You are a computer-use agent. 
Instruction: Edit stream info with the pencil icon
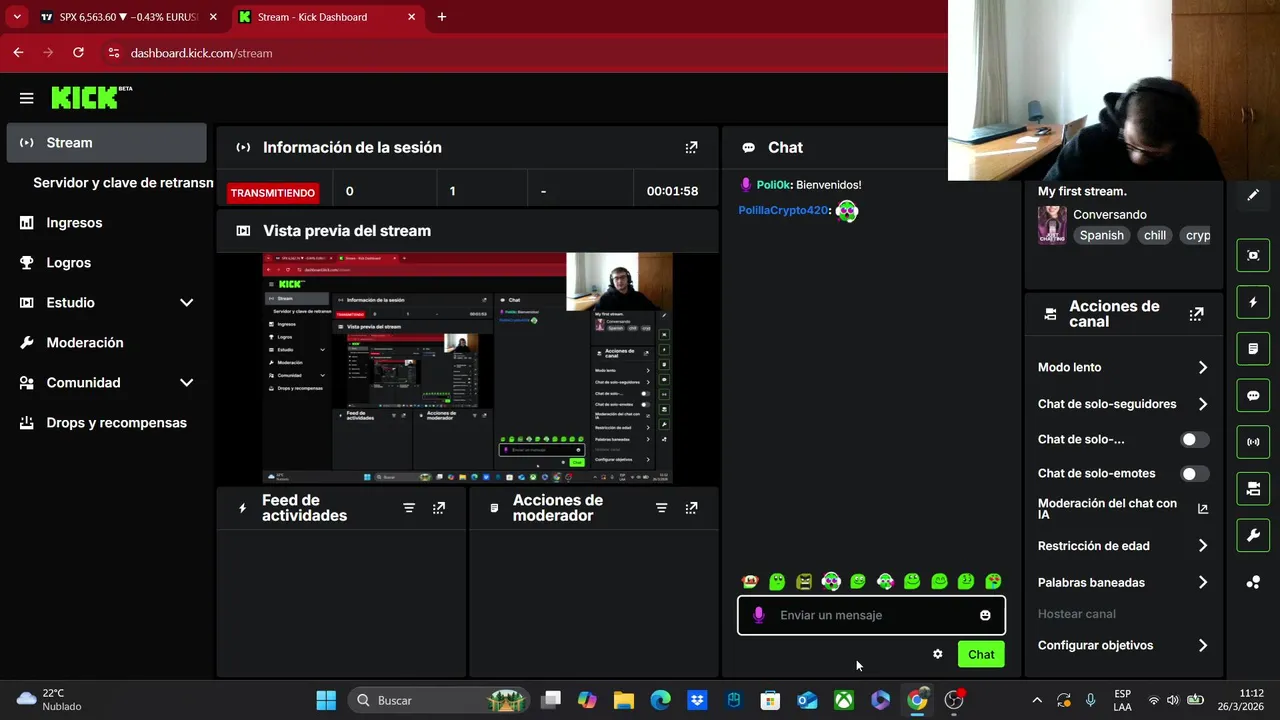coord(1253,195)
